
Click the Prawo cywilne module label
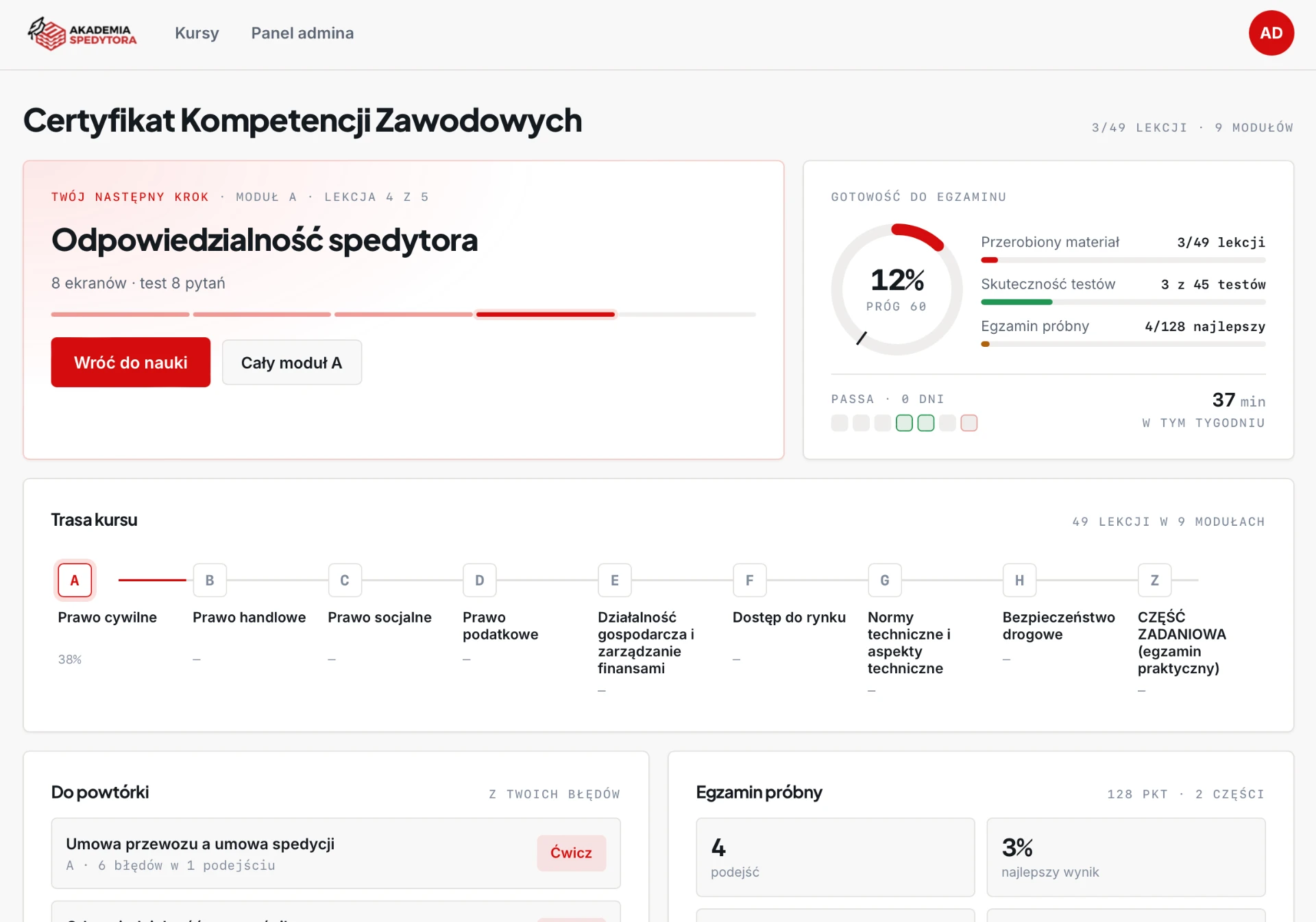108,618
